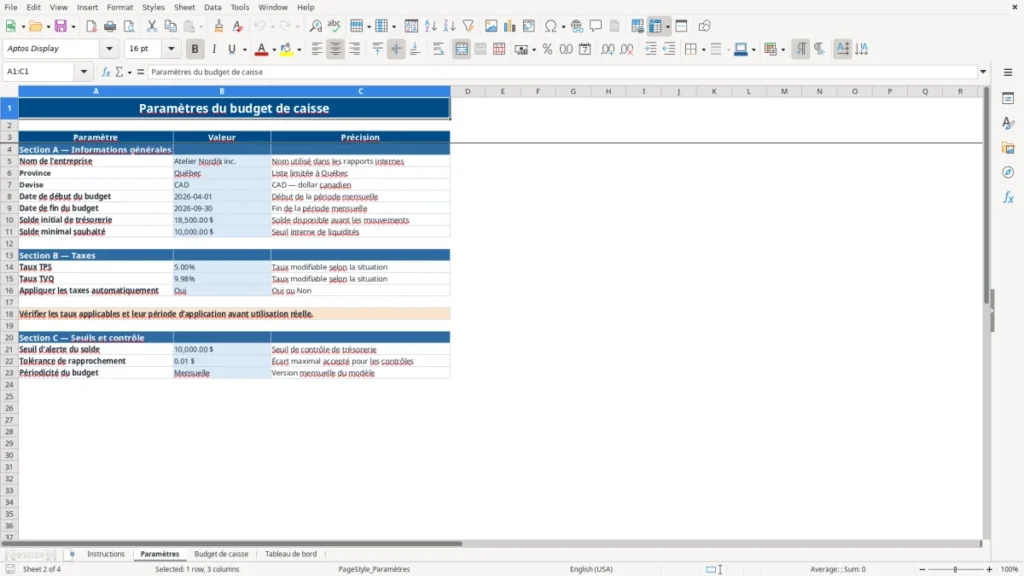Open the font name dropdown

tap(109, 48)
